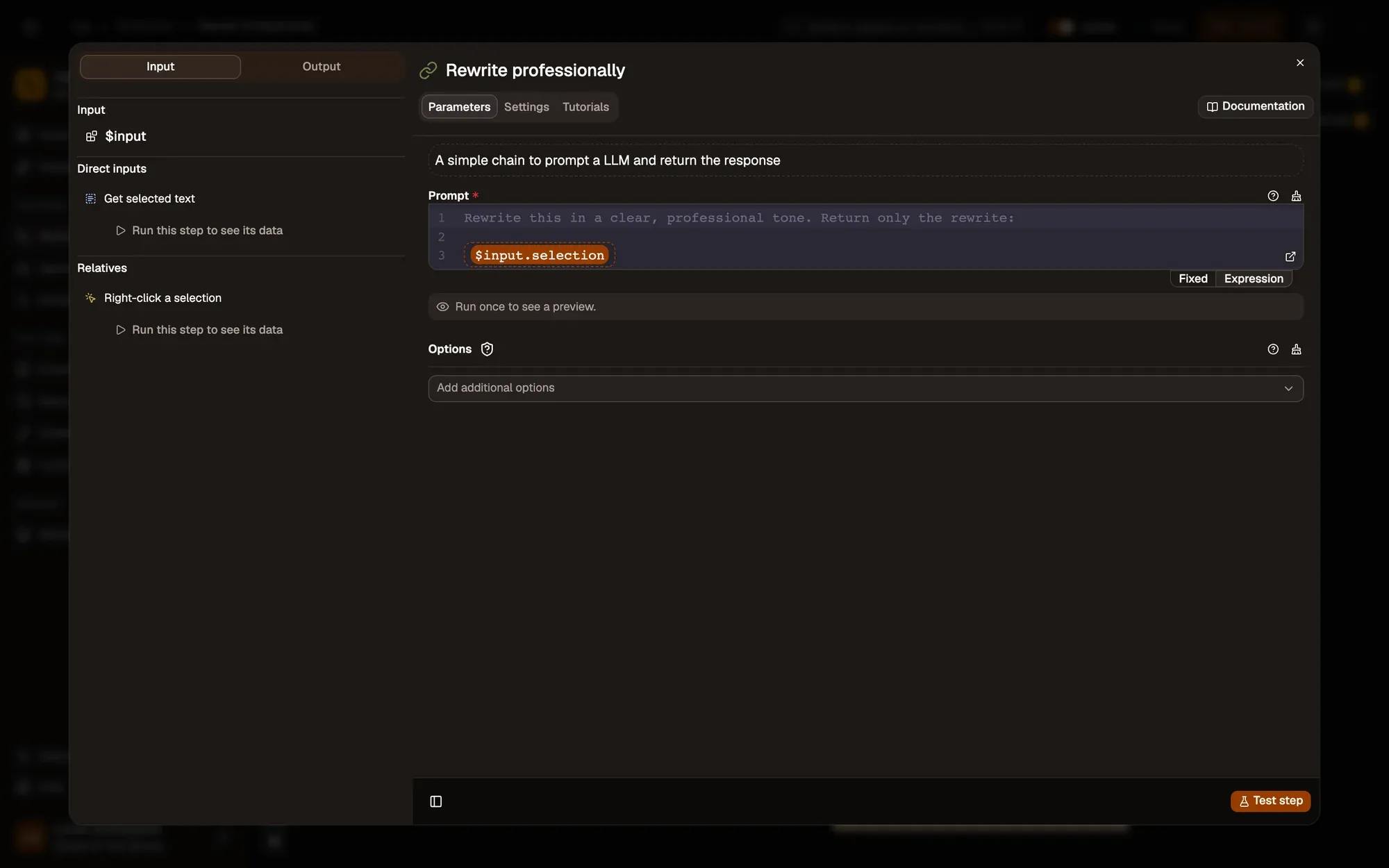
Task: Click the eye preview icon
Action: point(442,307)
